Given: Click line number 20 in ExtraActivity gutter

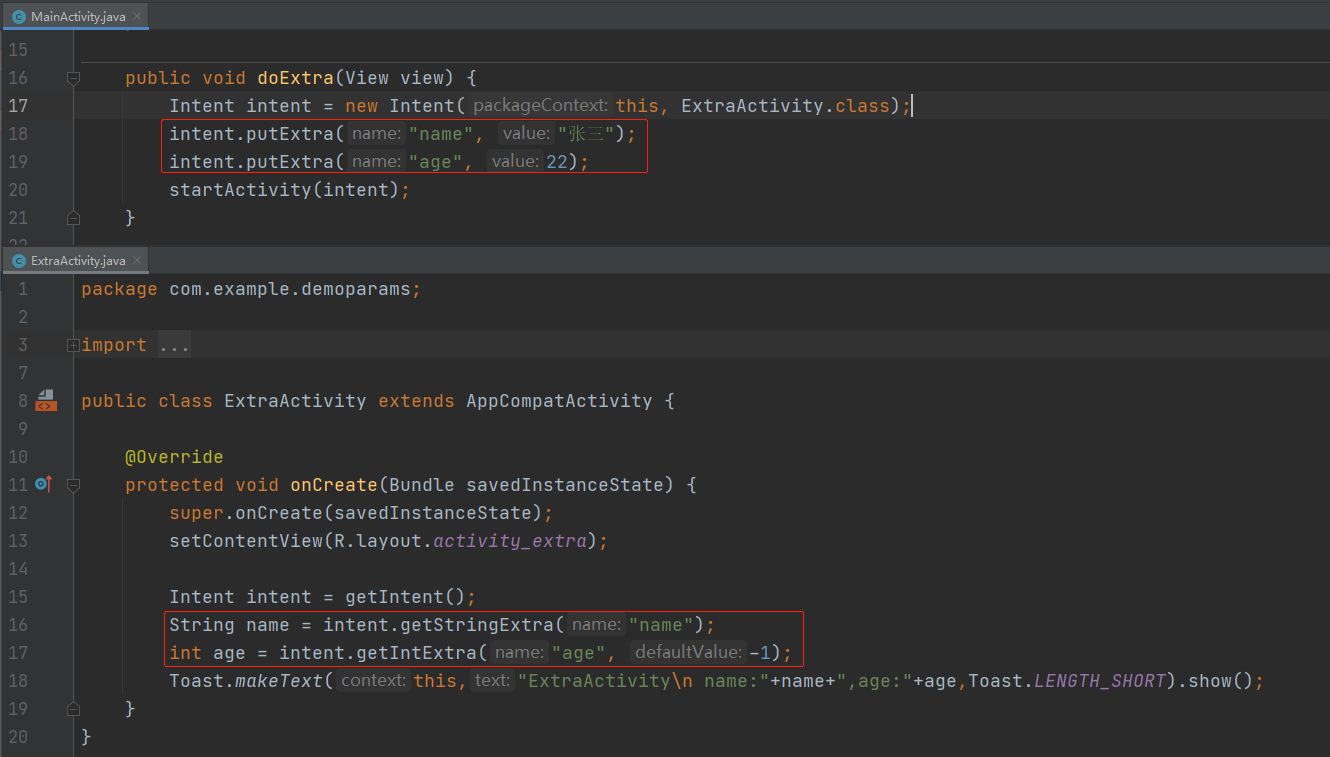Looking at the screenshot, I should [x=18, y=737].
